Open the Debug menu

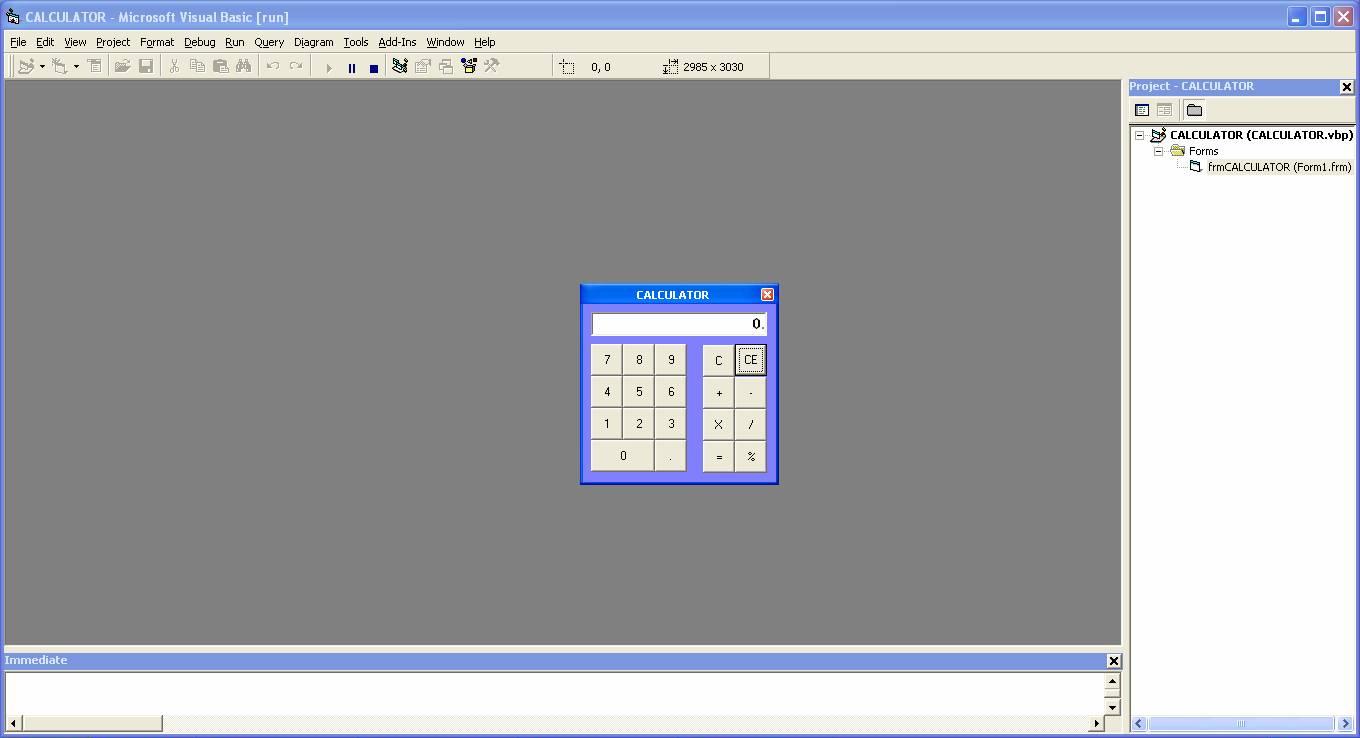(x=199, y=42)
